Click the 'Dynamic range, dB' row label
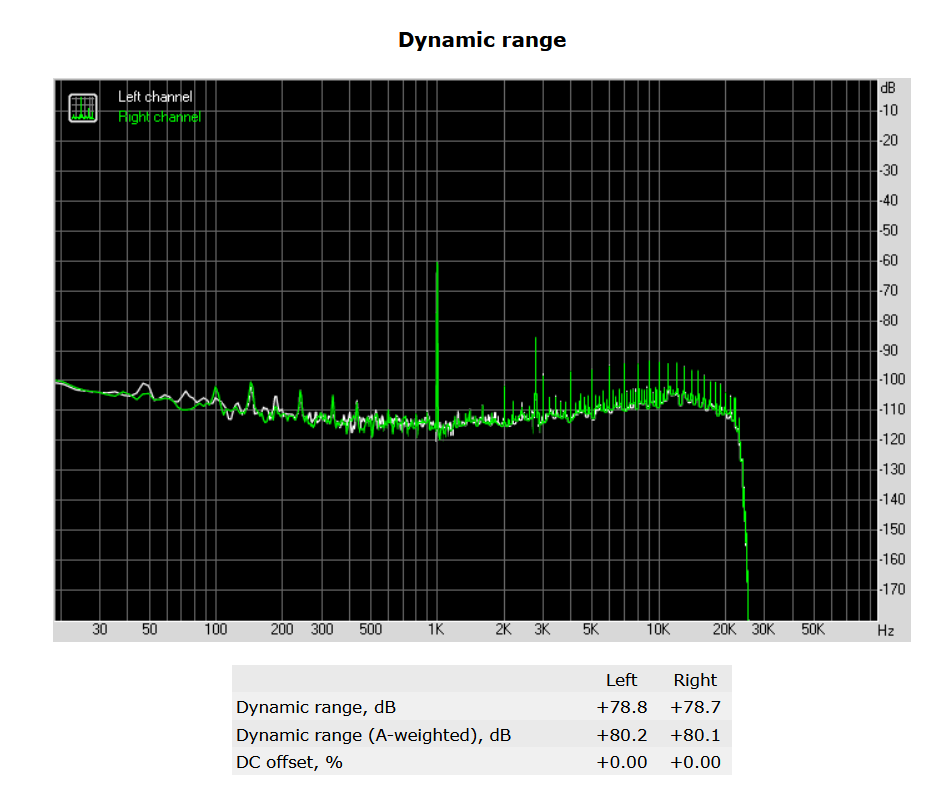Screen dimensions: 936x795 click(316, 707)
